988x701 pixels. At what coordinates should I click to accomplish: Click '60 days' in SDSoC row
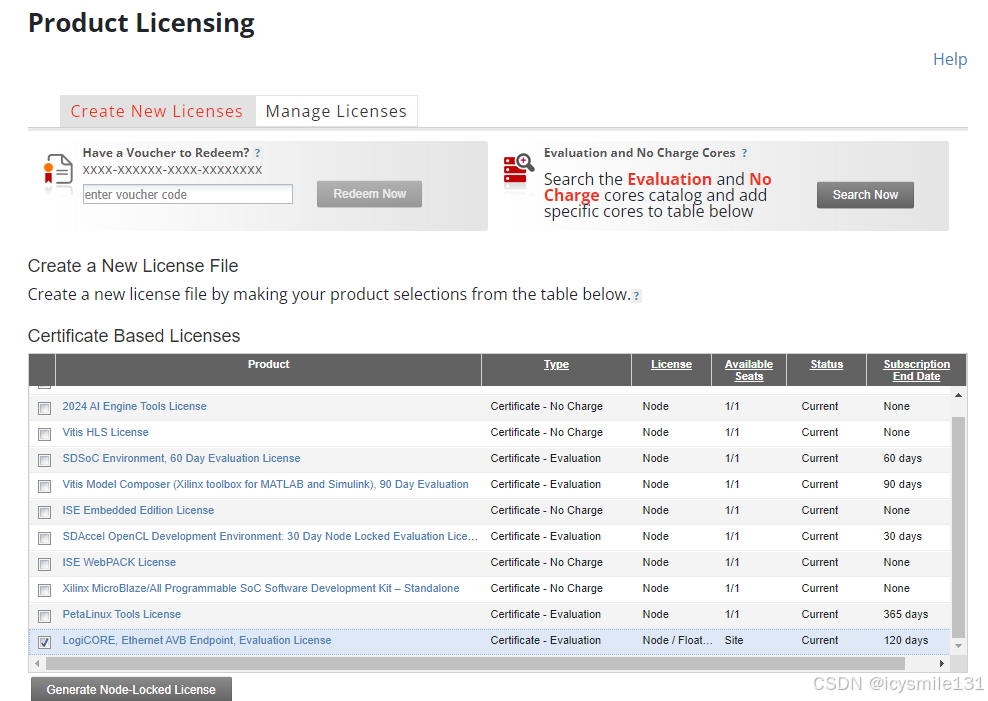[902, 458]
